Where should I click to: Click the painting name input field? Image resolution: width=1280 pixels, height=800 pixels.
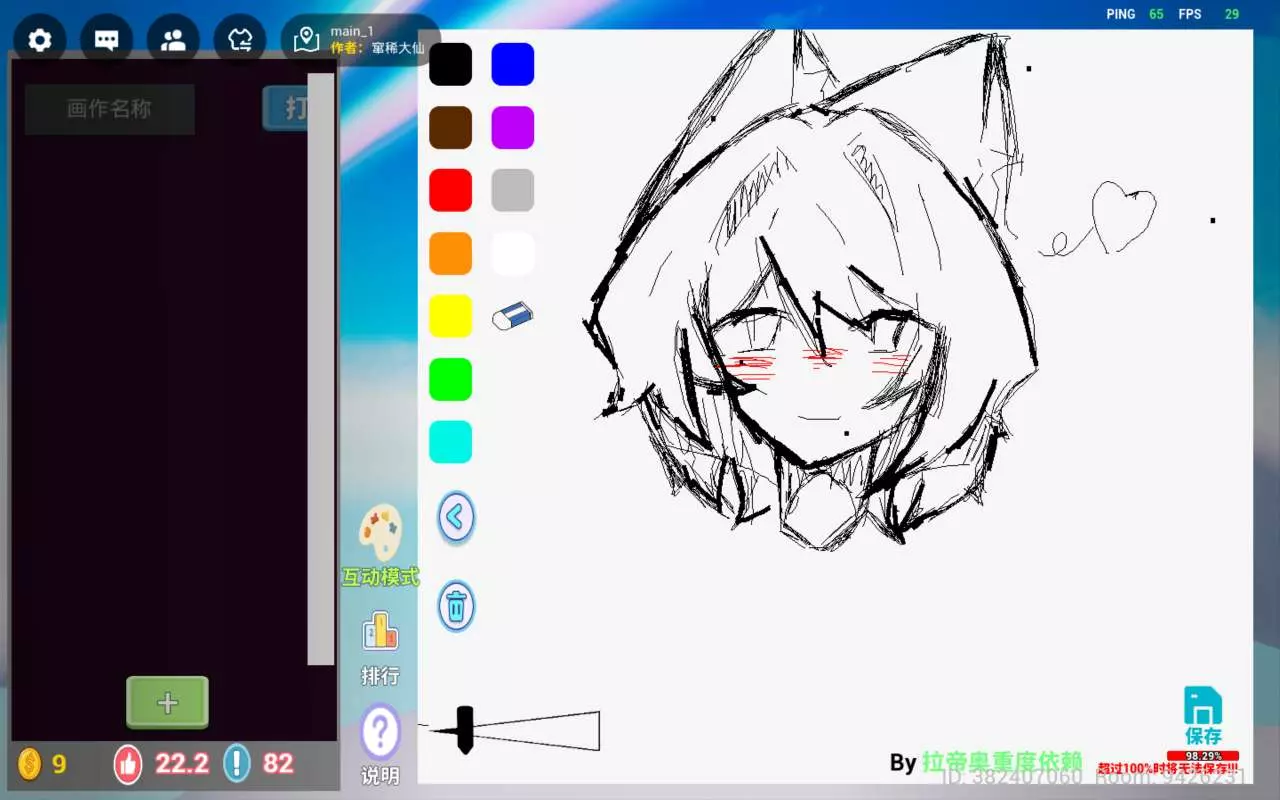pos(110,109)
